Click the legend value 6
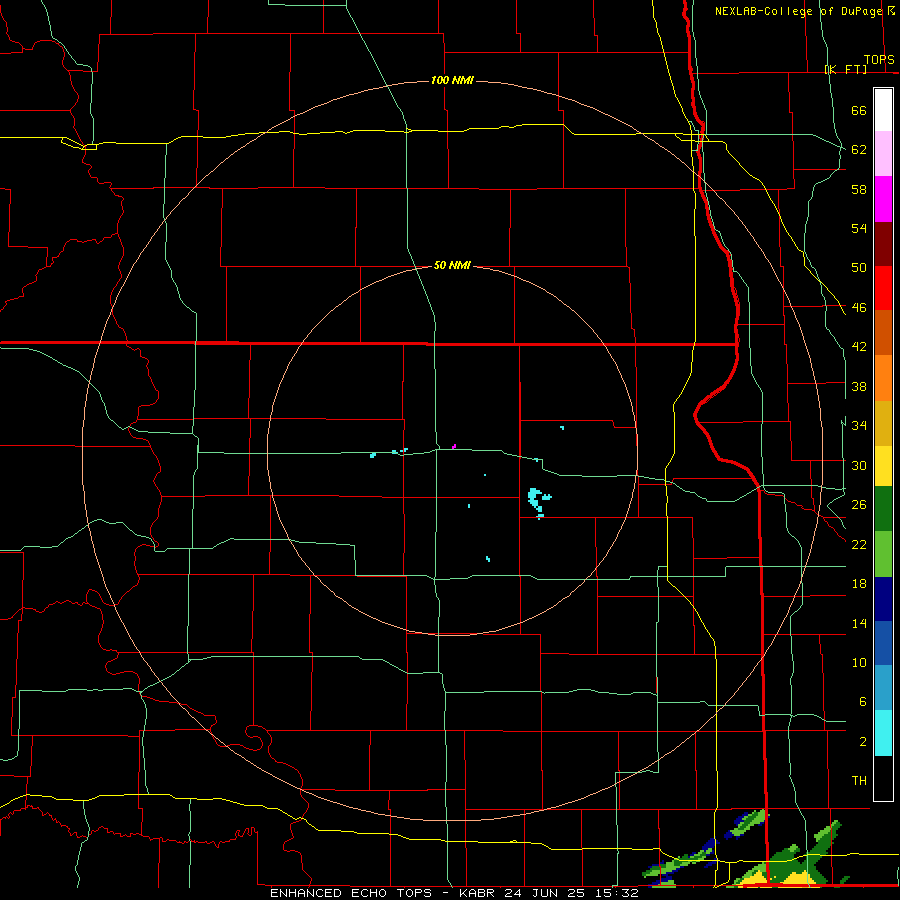The width and height of the screenshot is (900, 900). point(862,701)
